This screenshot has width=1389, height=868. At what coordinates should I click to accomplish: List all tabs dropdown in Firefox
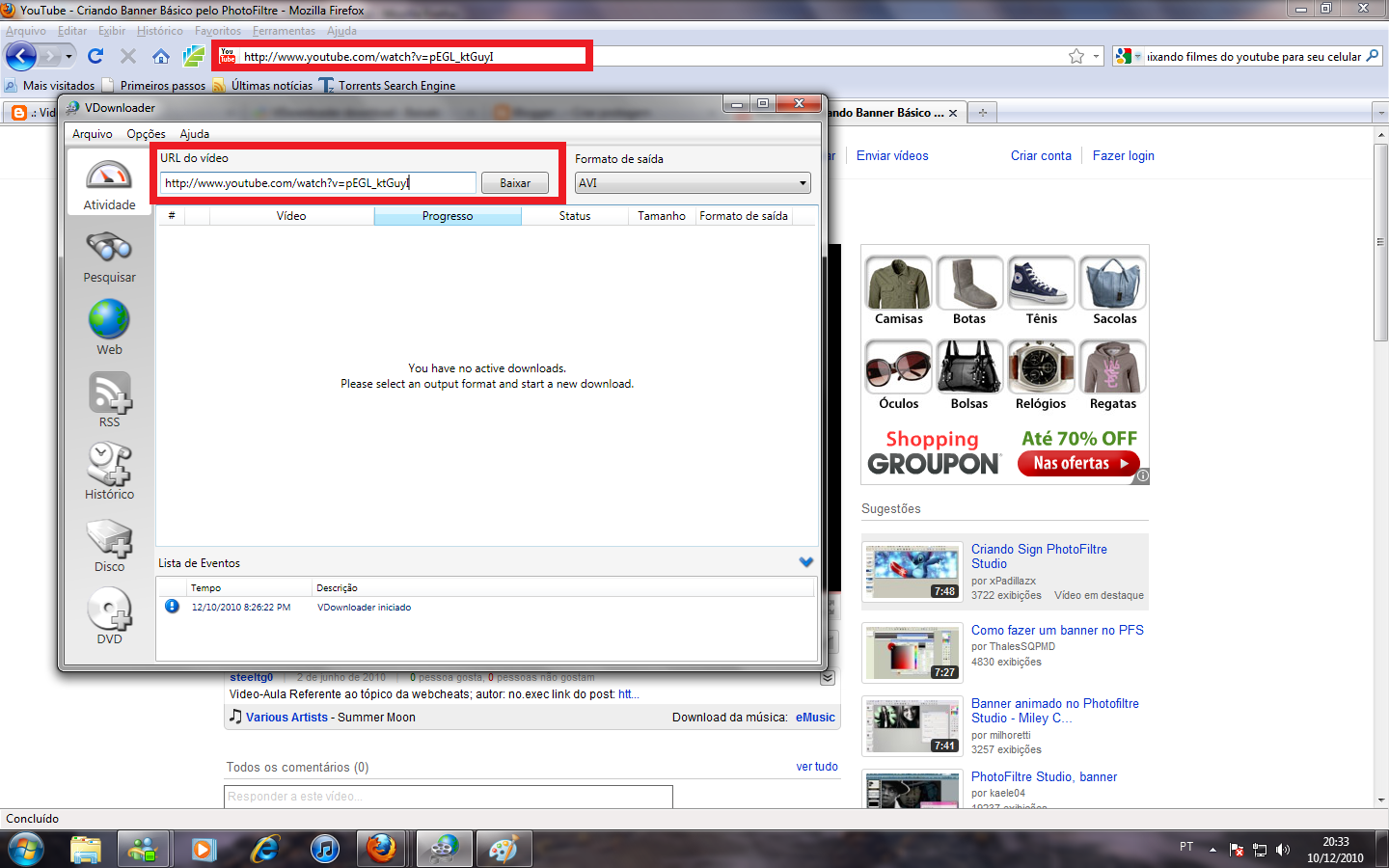tap(1380, 113)
